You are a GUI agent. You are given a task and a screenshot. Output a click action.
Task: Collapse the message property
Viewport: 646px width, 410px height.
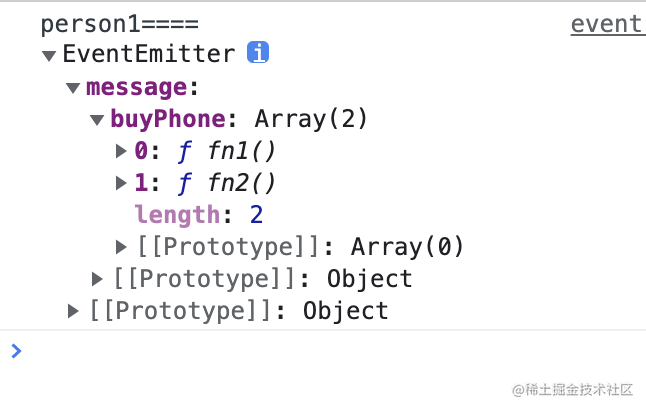click(73, 87)
